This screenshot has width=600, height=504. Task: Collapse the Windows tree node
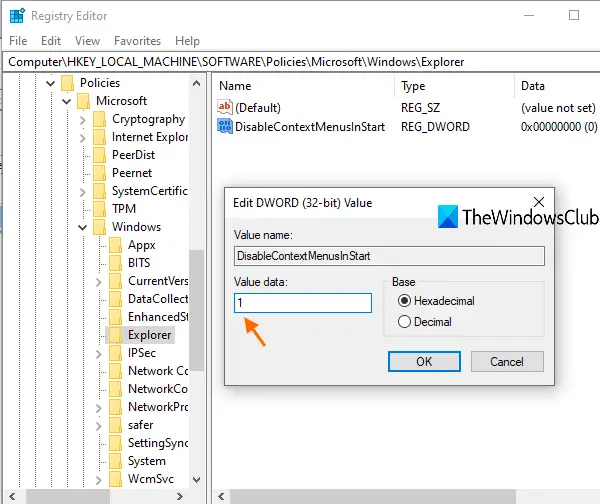click(x=83, y=227)
